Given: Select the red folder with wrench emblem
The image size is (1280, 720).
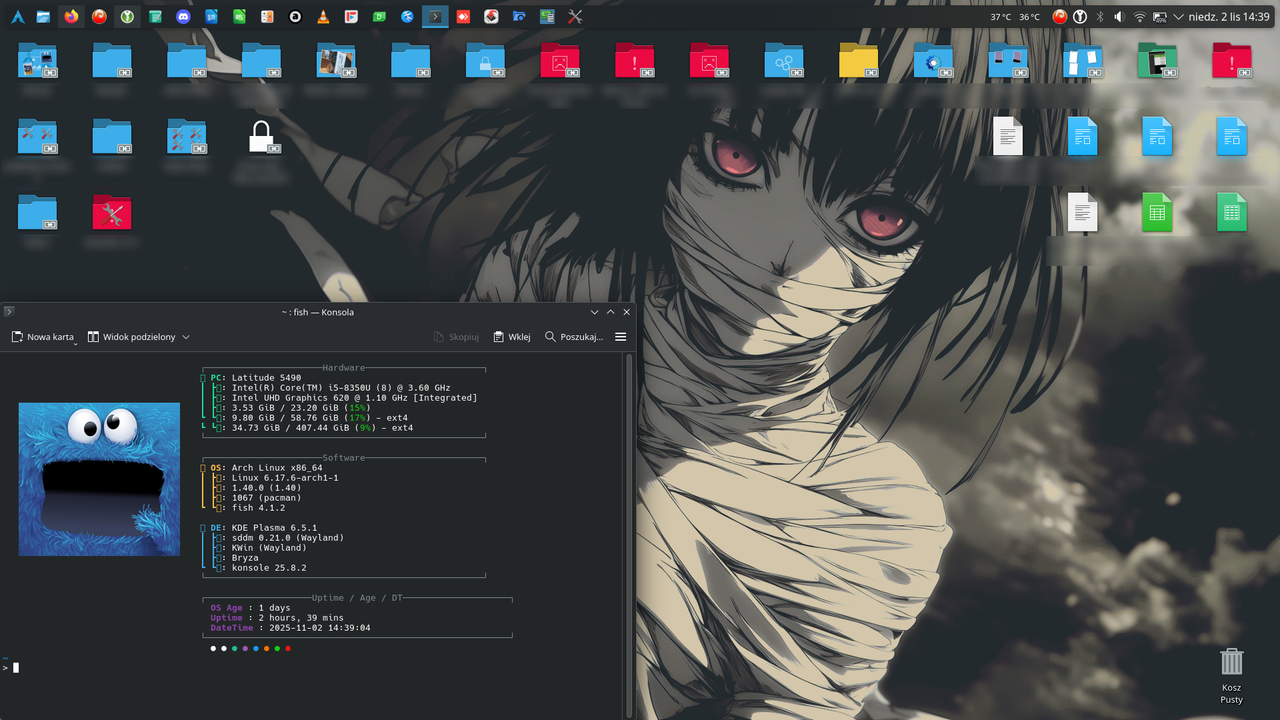Looking at the screenshot, I should click(x=112, y=213).
